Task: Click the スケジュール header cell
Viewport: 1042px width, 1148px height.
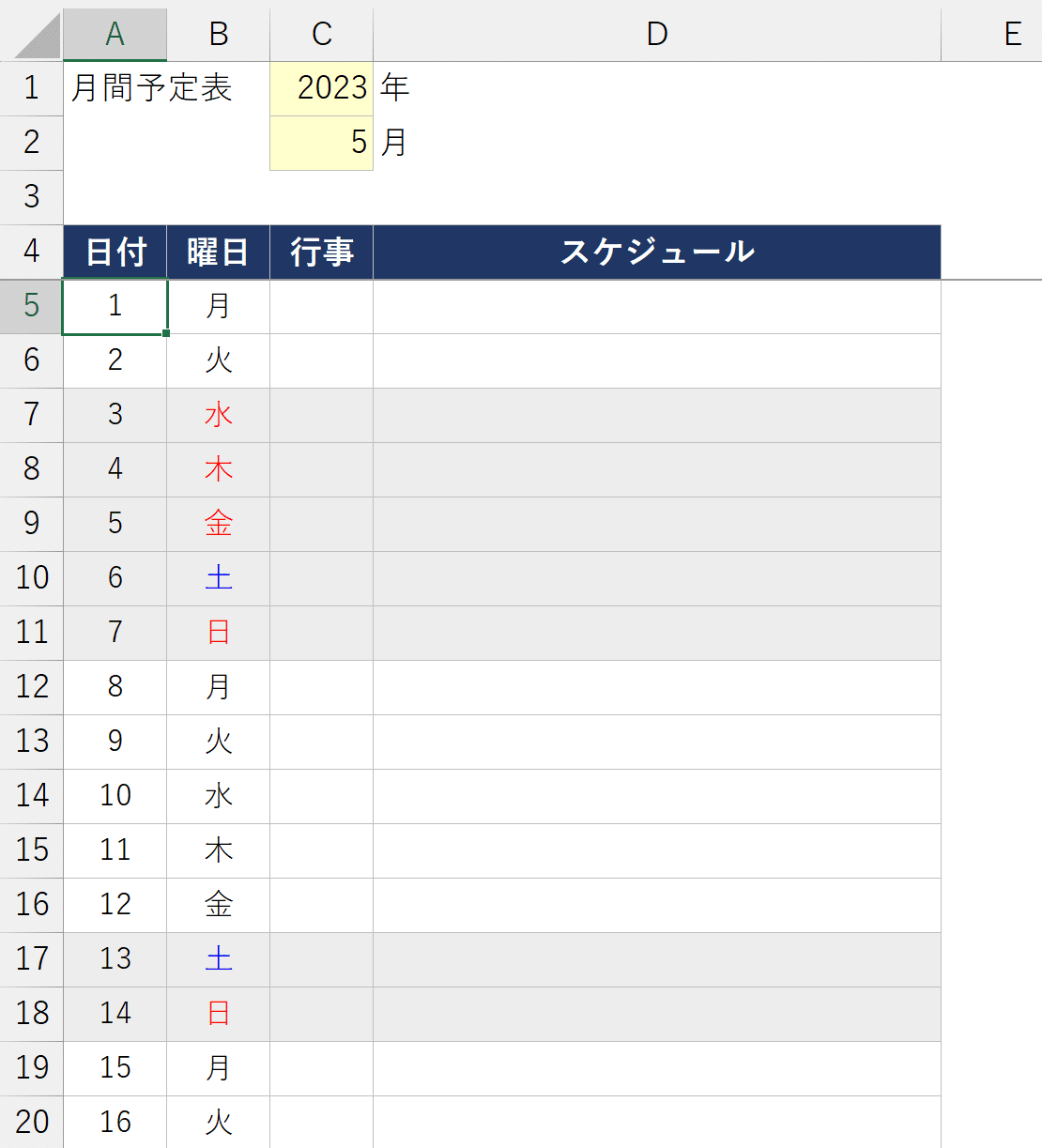Action: pos(656,252)
